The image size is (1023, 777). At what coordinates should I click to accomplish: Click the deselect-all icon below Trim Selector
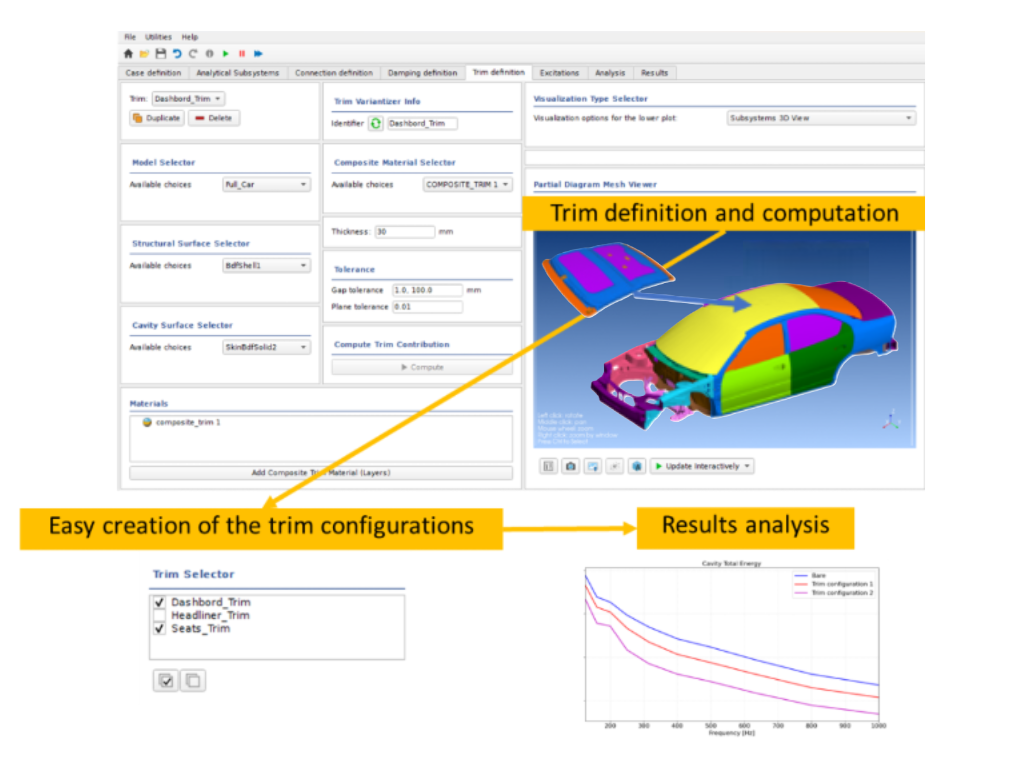click(193, 681)
